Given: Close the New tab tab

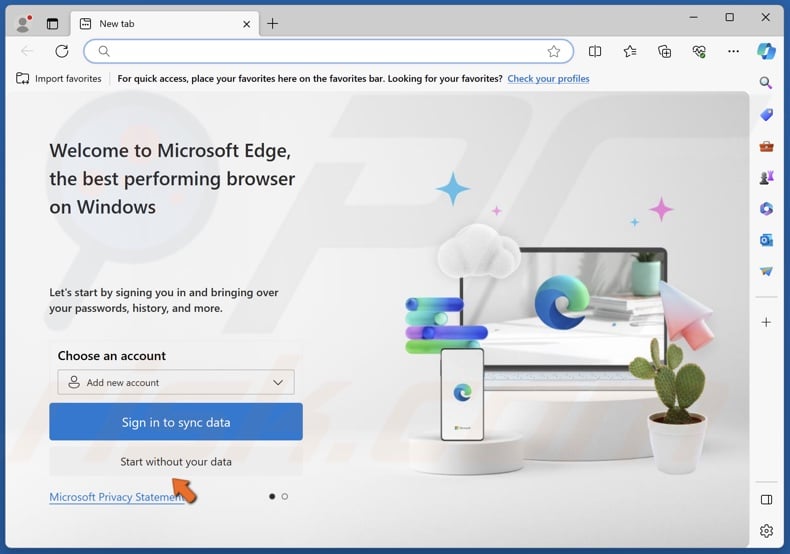Looking at the screenshot, I should pyautogui.click(x=246, y=24).
